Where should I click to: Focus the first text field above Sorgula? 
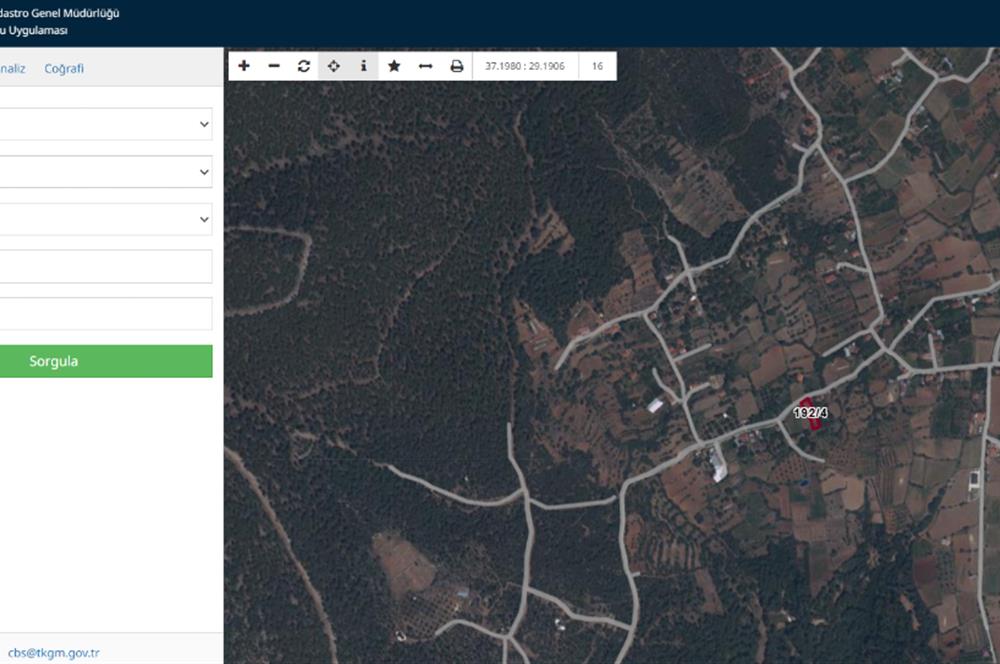pyautogui.click(x=106, y=266)
